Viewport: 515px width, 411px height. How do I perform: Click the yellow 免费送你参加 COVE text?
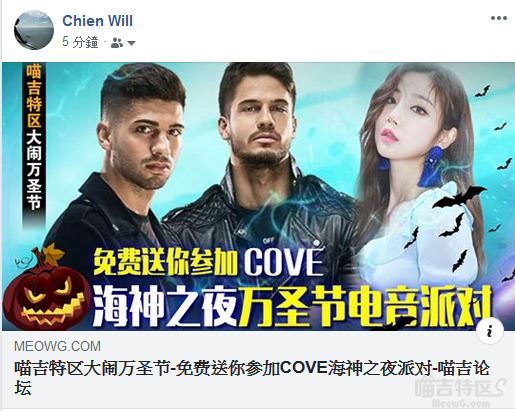(x=209, y=262)
